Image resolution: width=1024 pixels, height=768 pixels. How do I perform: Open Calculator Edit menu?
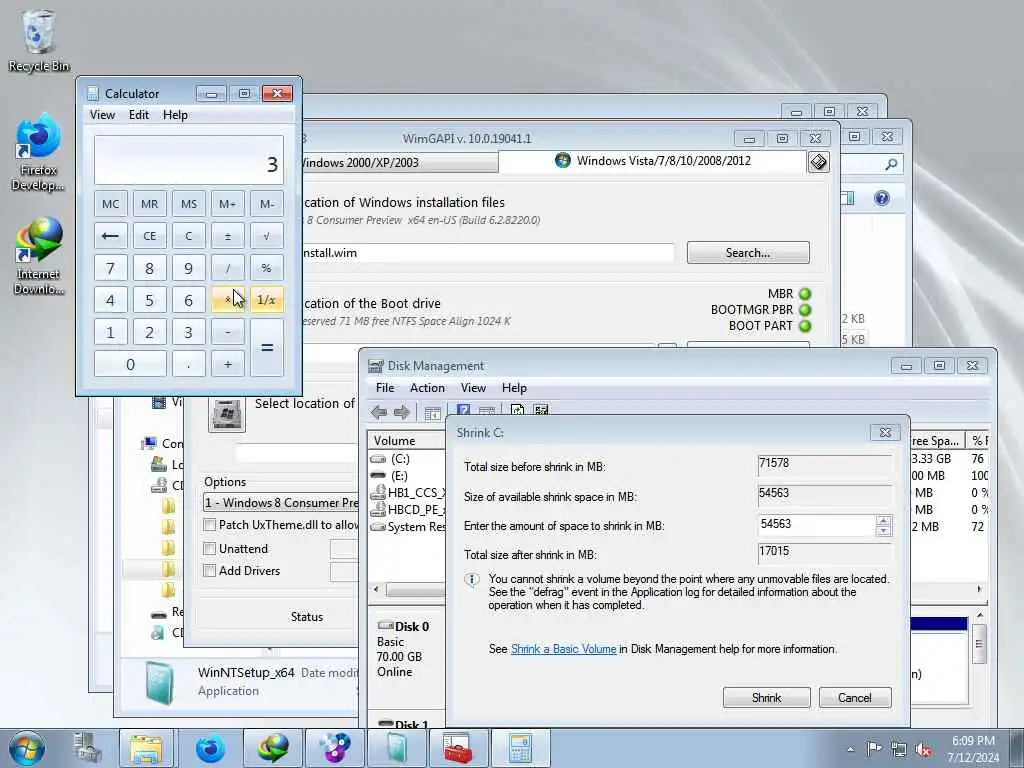click(x=138, y=115)
